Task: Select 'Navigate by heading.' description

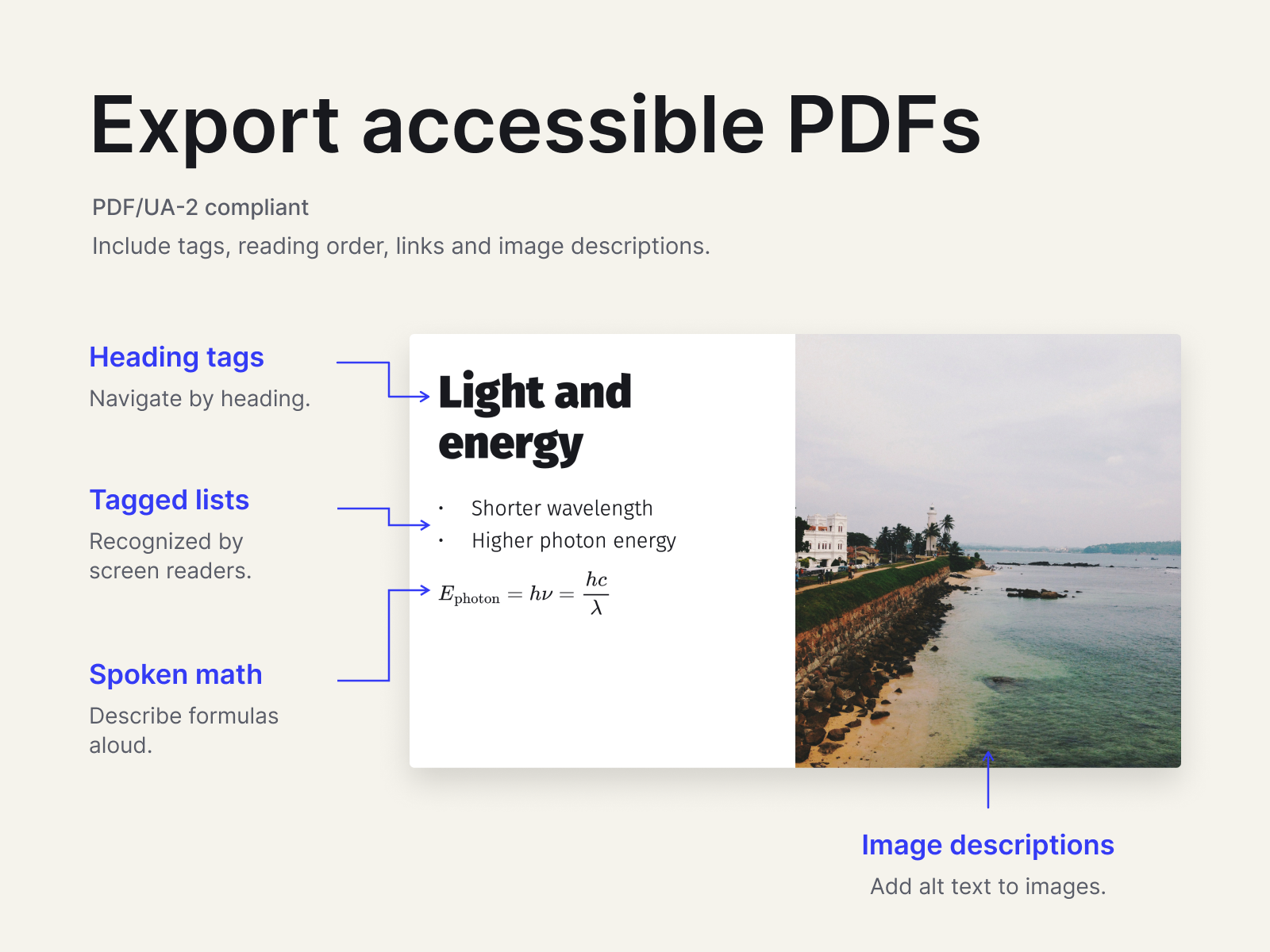Action: click(199, 398)
